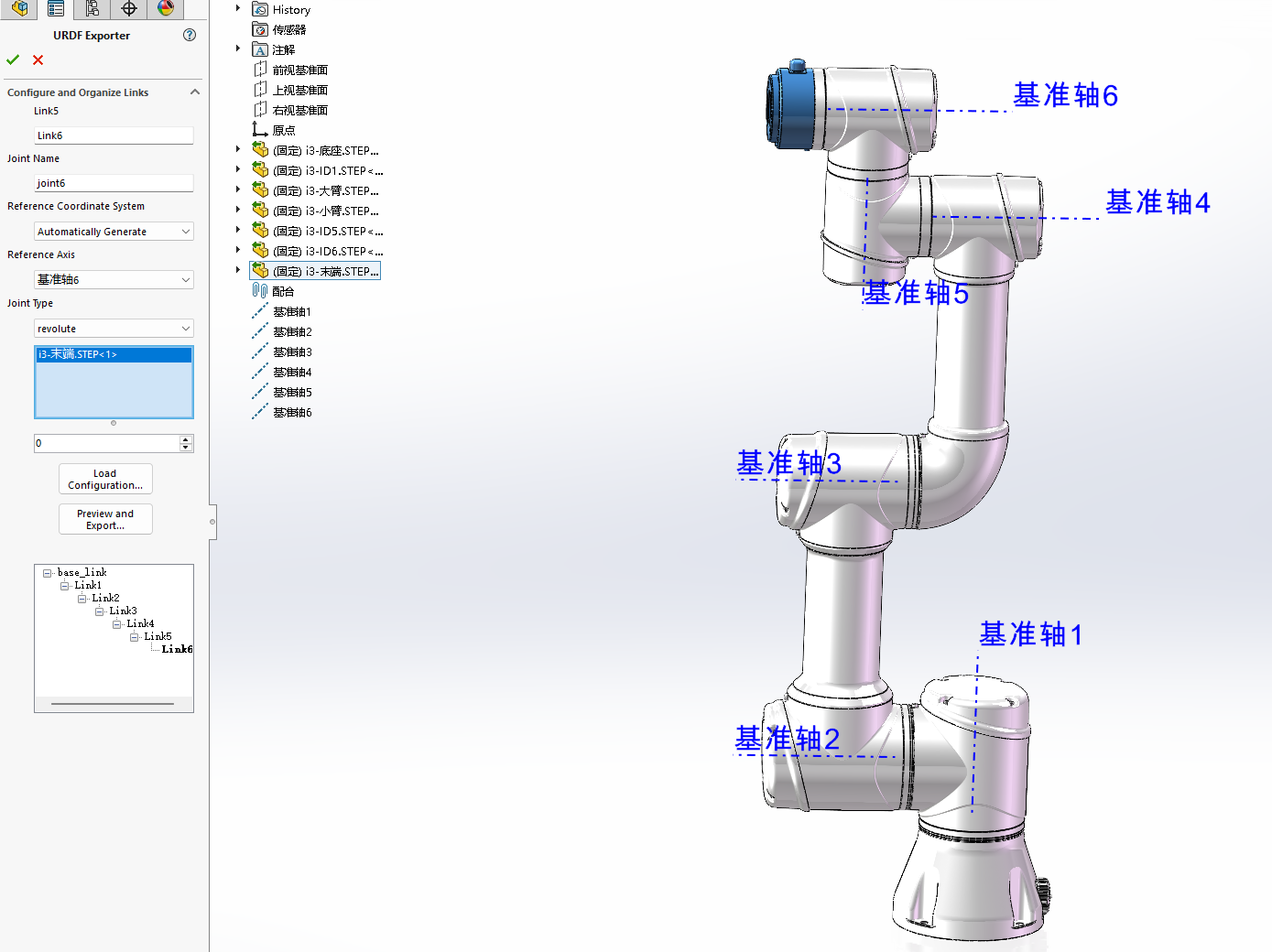Select 基准轴1 axis icon in tree
1272x952 pixels.
pos(260,311)
